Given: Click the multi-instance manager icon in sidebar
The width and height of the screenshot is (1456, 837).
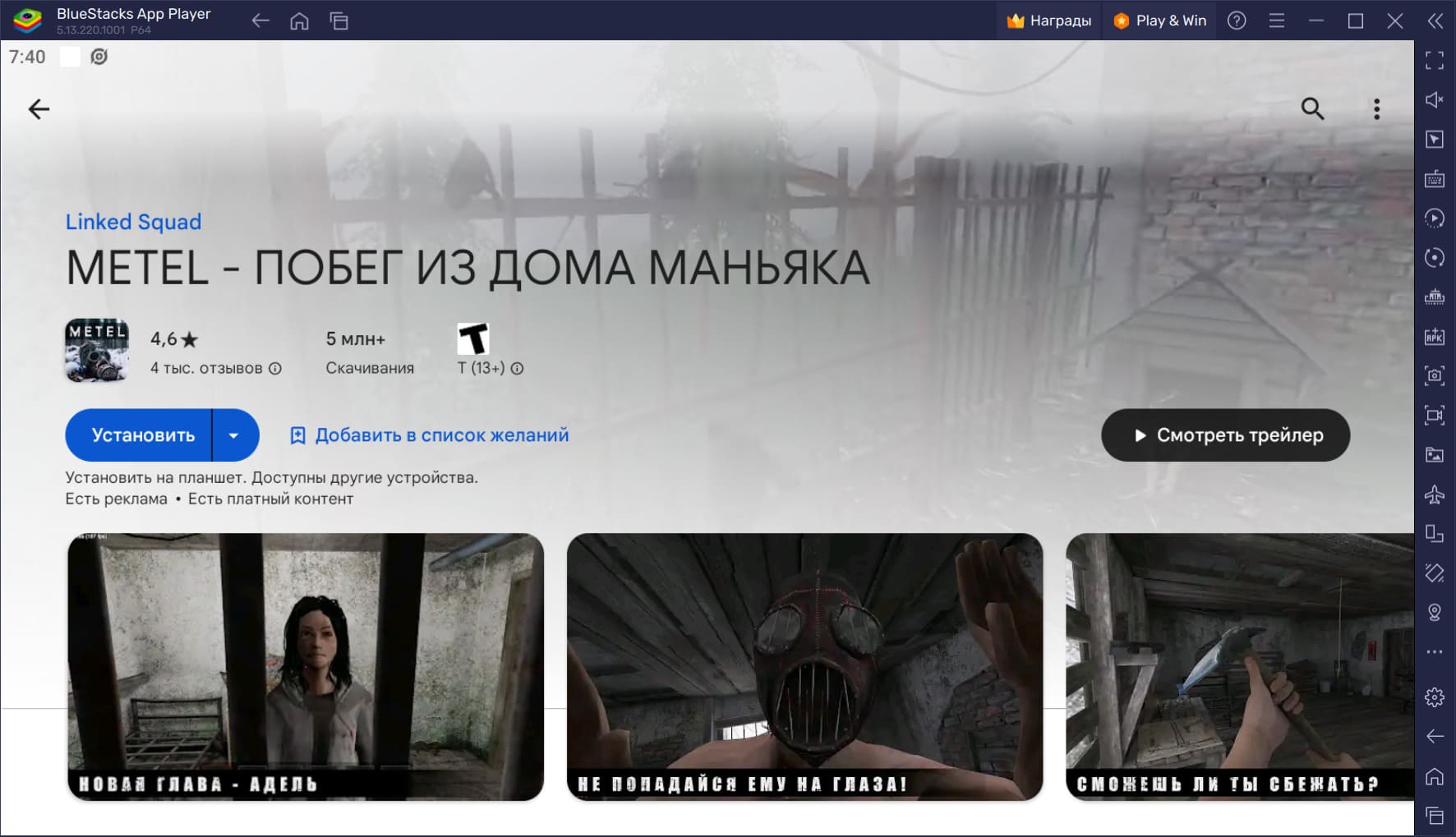Looking at the screenshot, I should point(1435,533).
